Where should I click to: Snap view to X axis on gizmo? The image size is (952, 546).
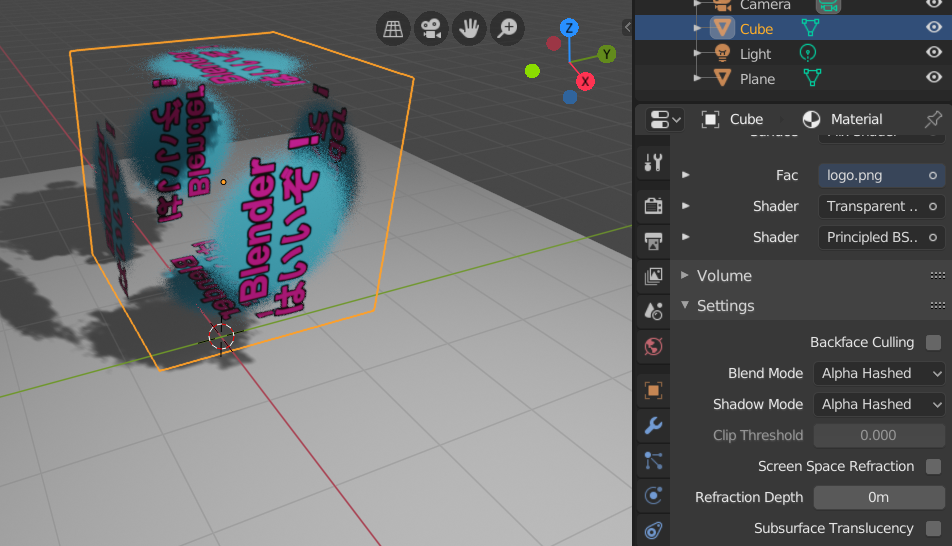585,81
